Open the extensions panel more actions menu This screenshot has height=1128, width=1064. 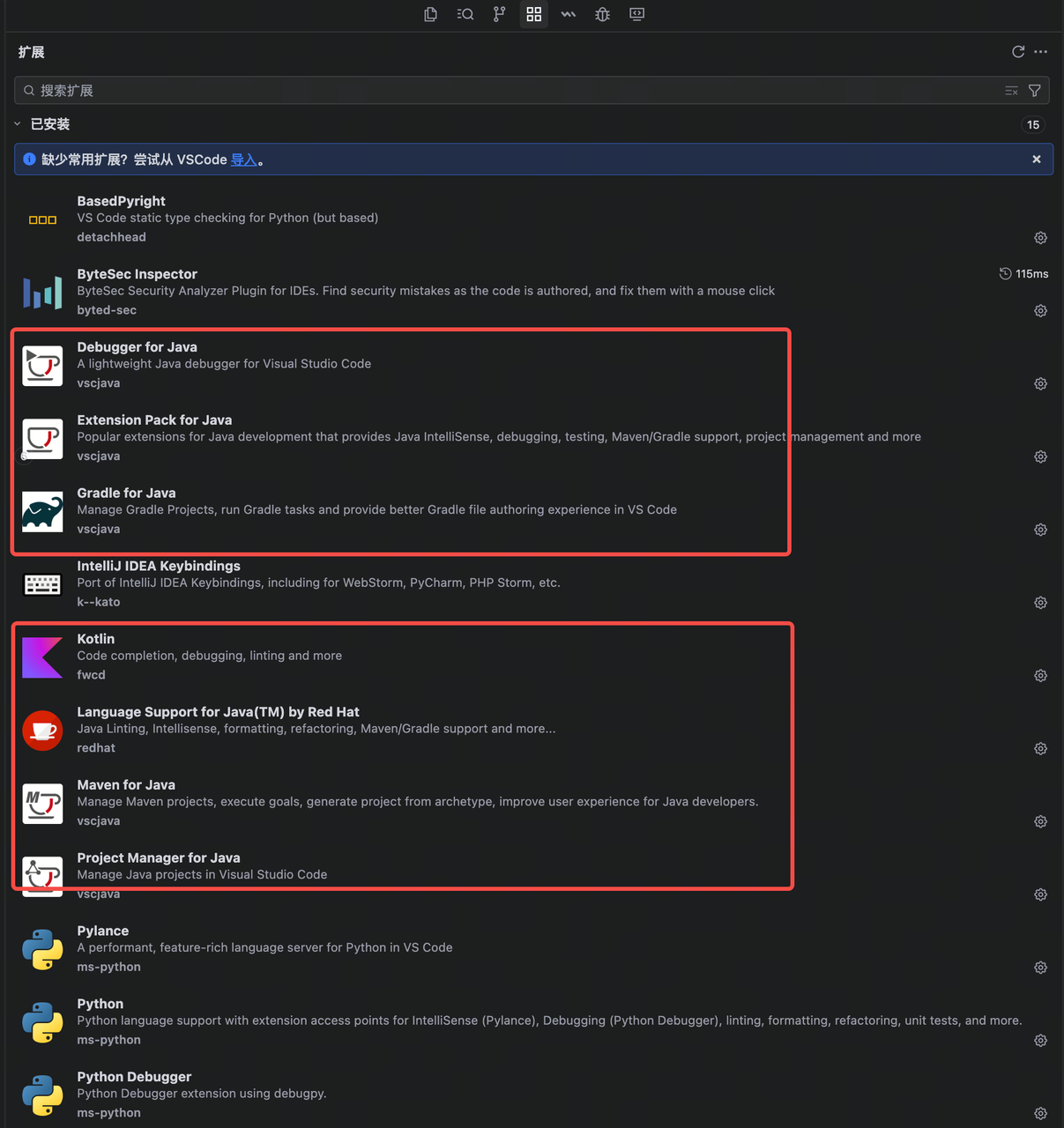tap(1041, 52)
